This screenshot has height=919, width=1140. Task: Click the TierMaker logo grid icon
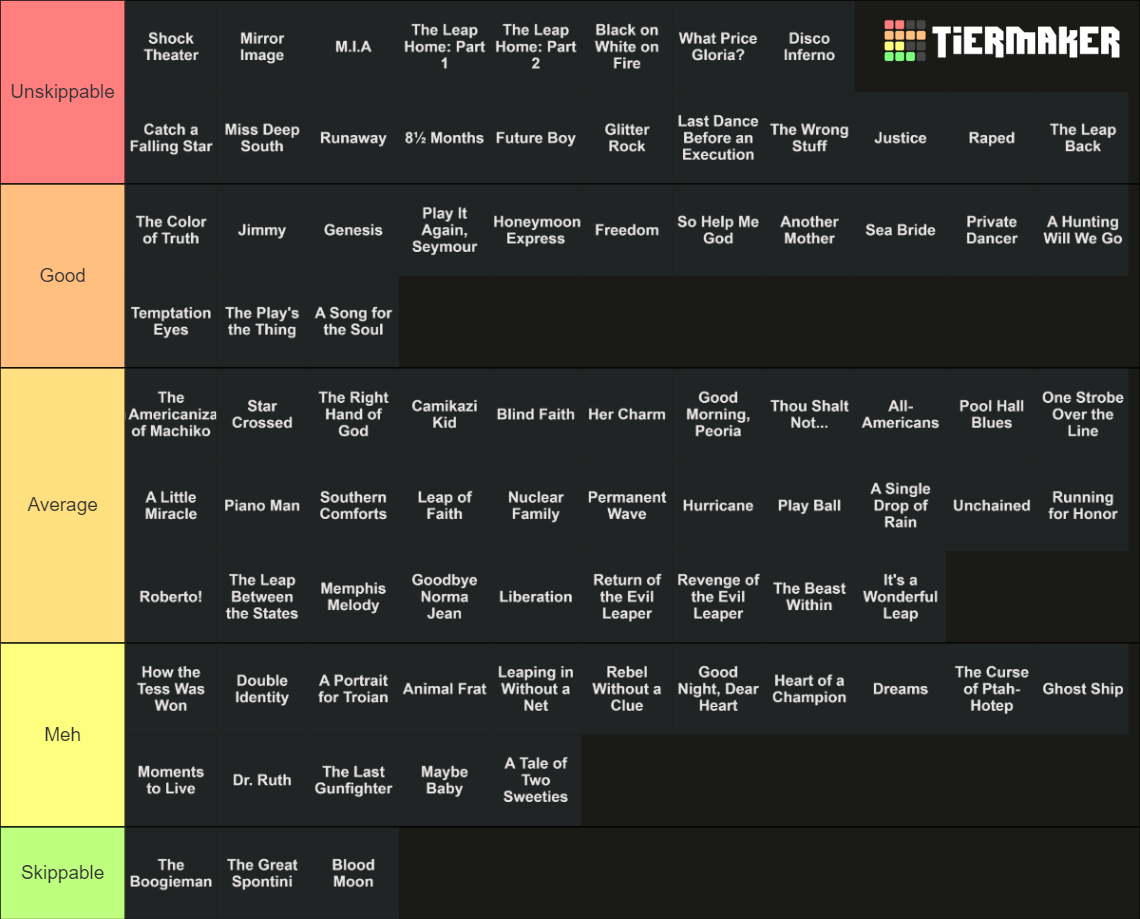pos(905,41)
